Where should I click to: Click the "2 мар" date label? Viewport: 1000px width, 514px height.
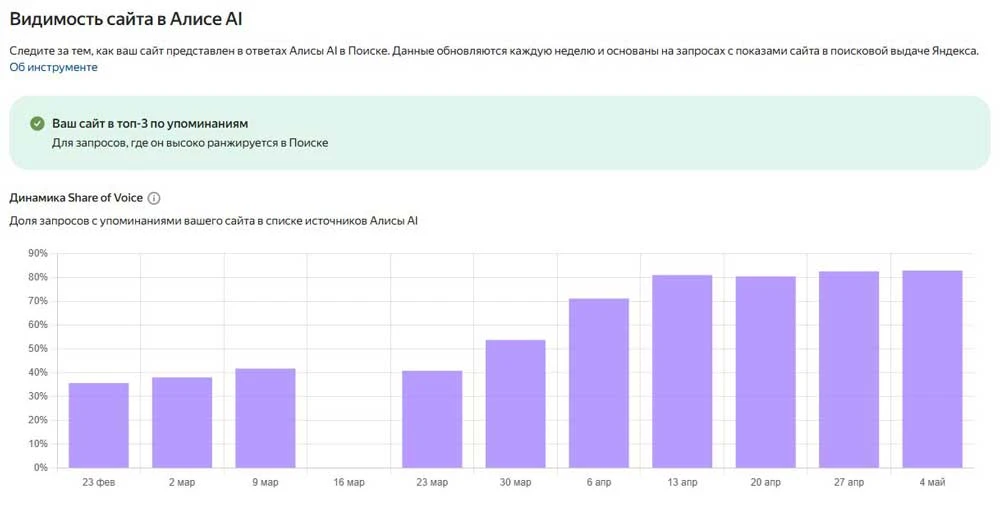tap(182, 482)
